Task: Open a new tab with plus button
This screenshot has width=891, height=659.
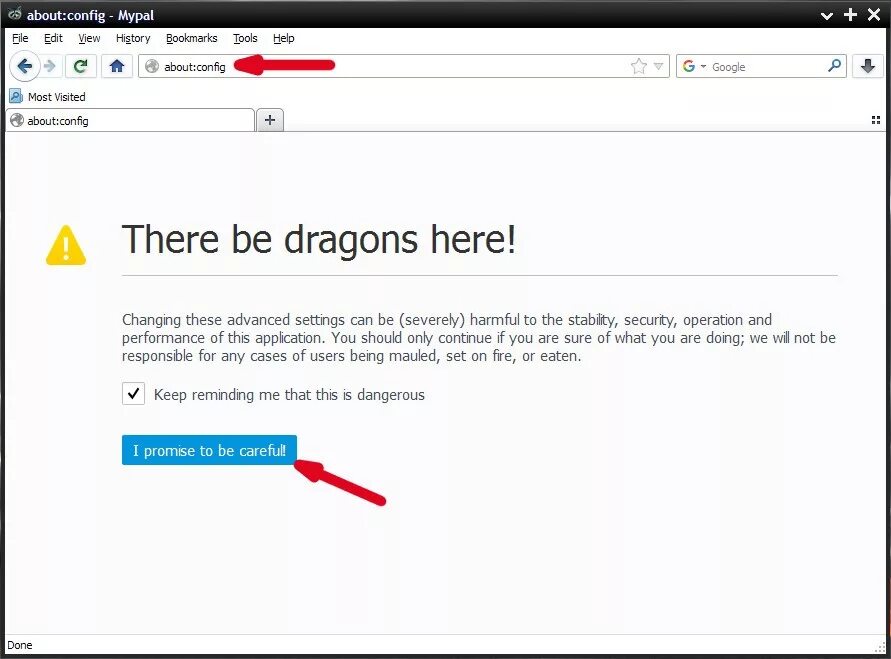Action: coord(270,120)
